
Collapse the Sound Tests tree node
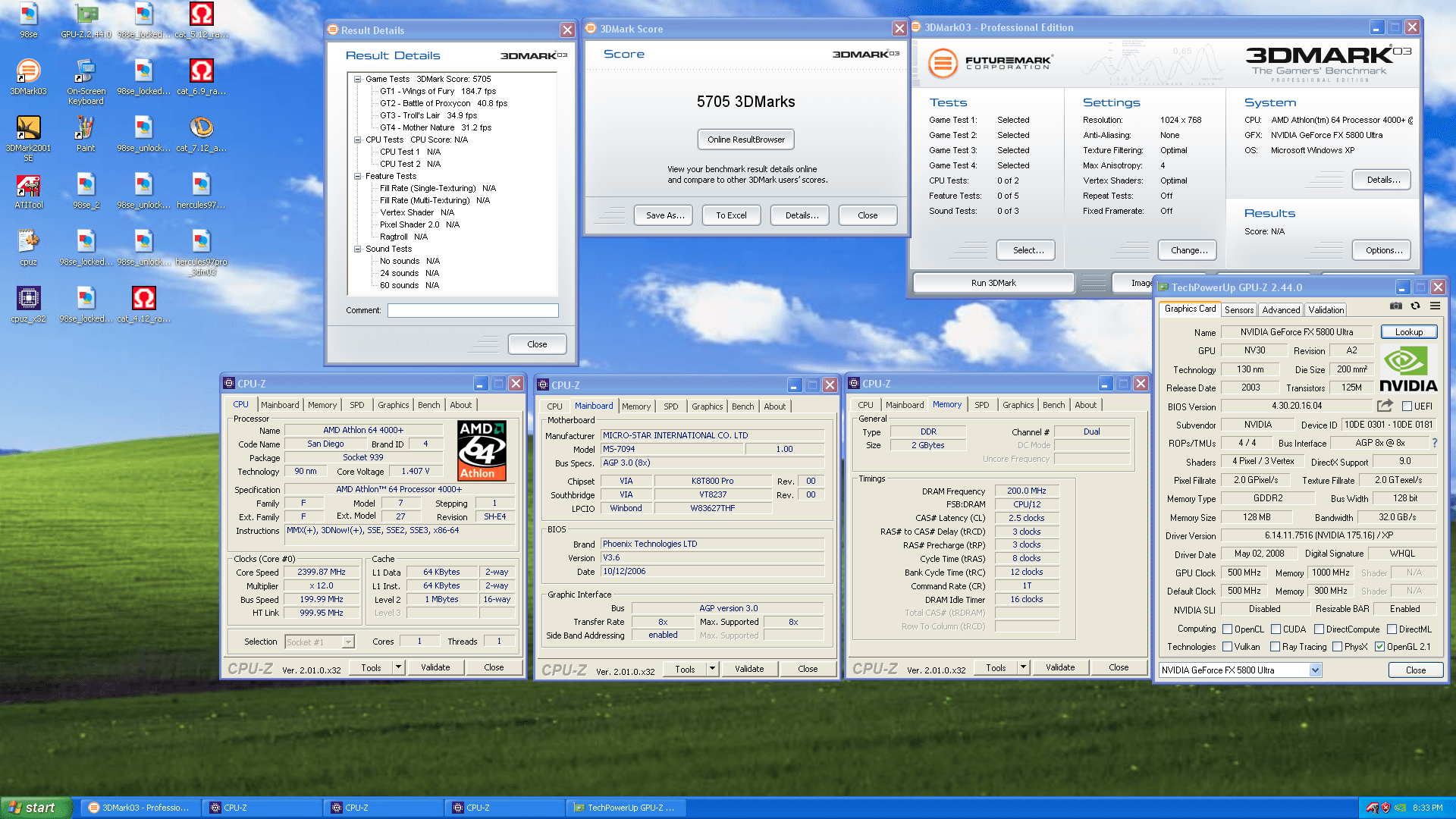[357, 249]
